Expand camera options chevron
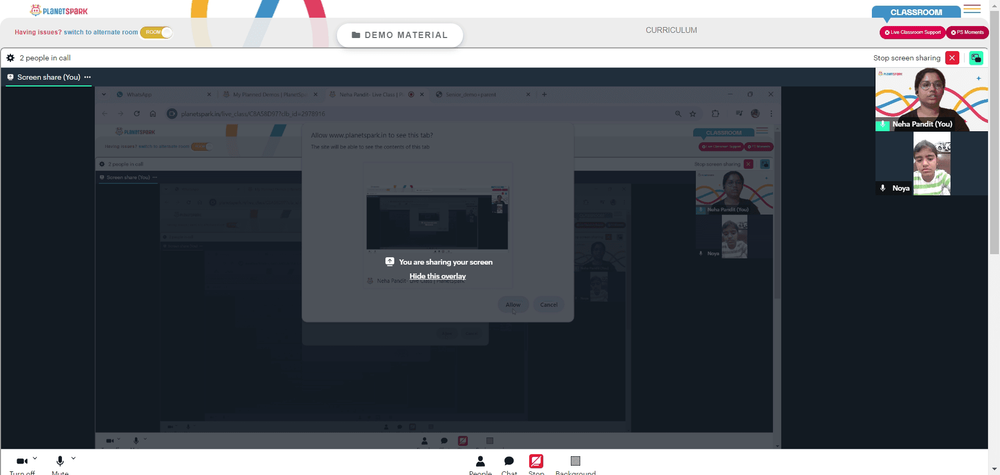1000x475 pixels. tap(35, 458)
